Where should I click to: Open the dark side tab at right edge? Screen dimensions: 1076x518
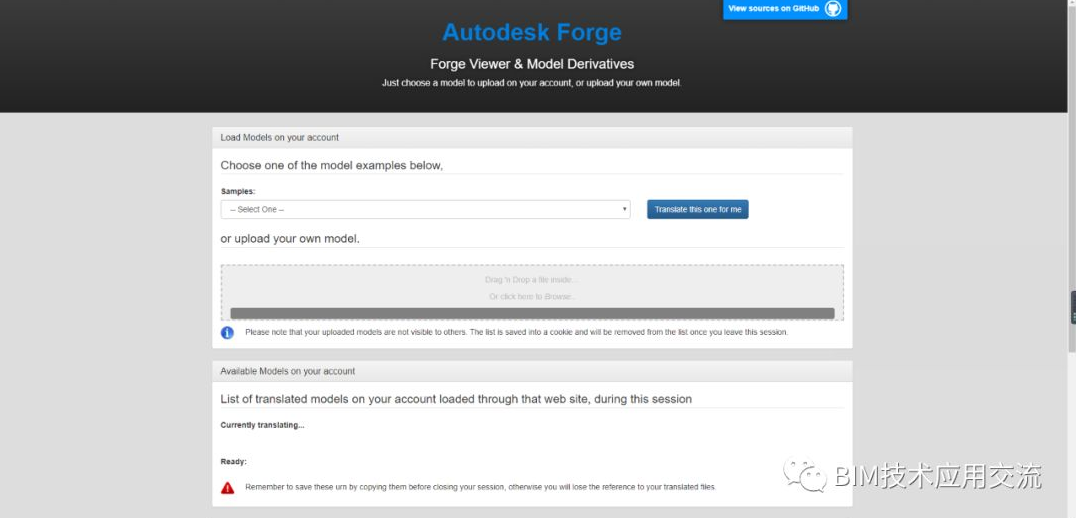pos(1072,307)
